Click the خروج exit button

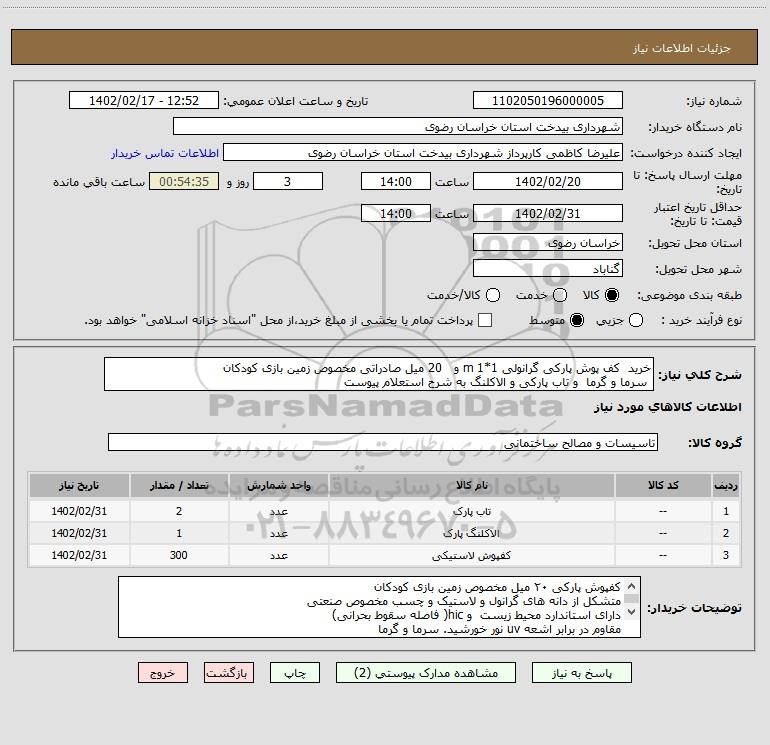click(163, 673)
